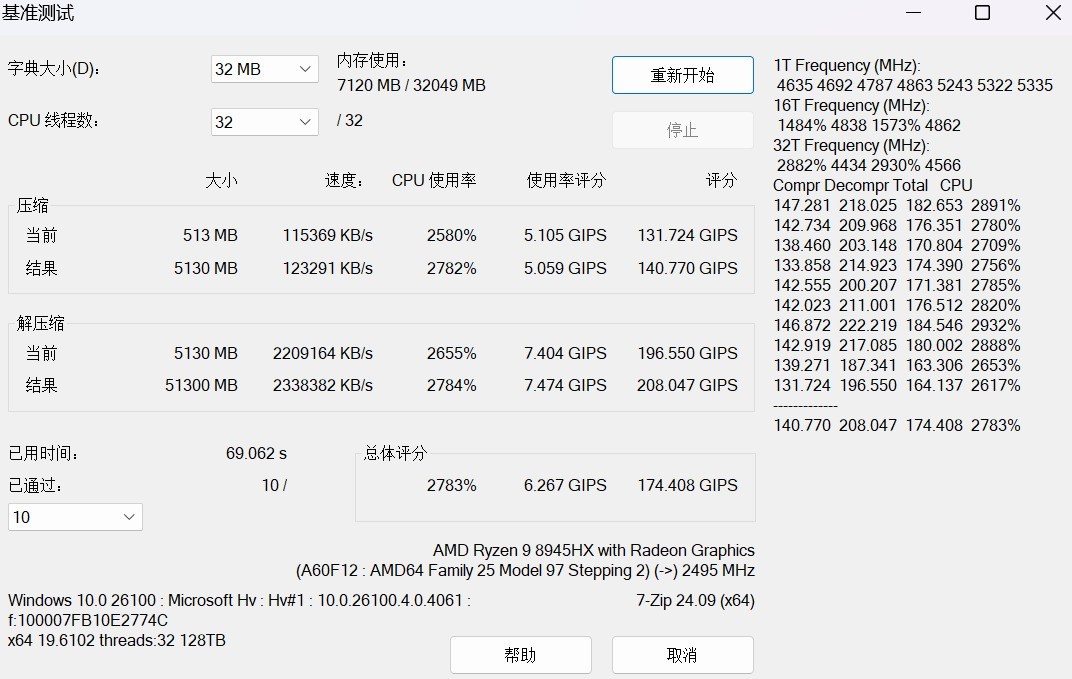Image resolution: width=1072 pixels, height=679 pixels.
Task: Click the 基准测试 window title
Action: click(38, 13)
